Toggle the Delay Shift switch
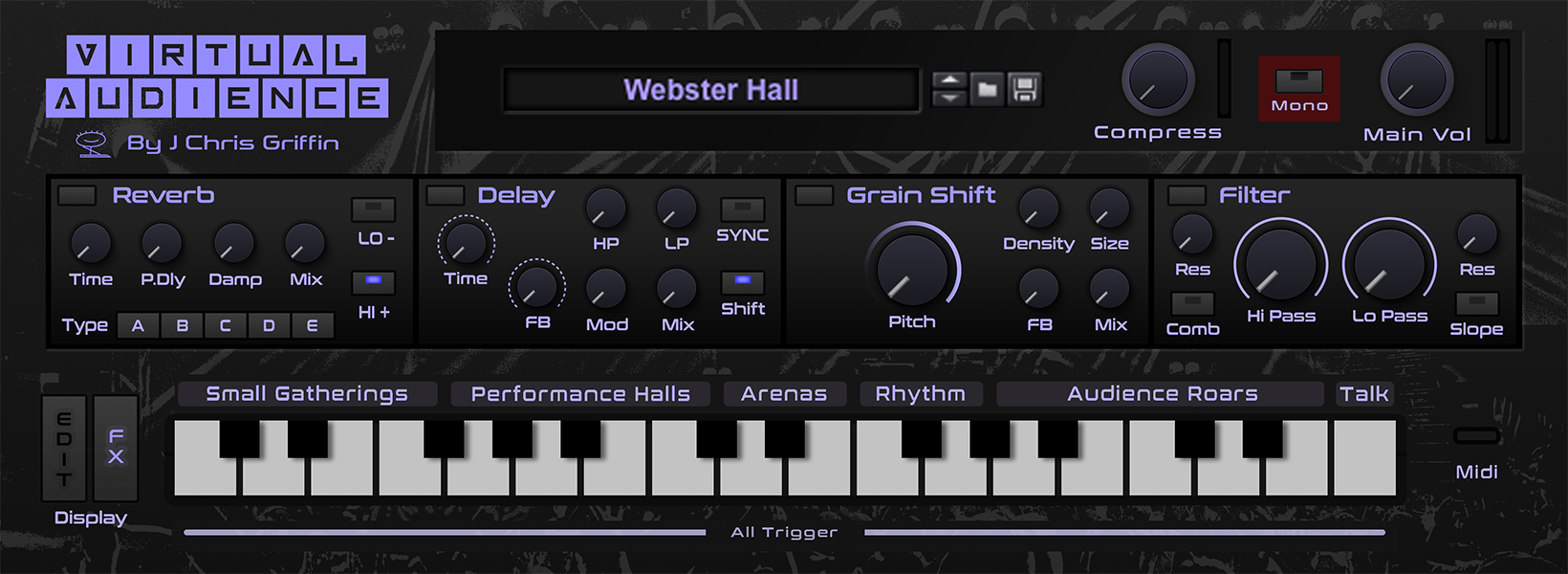 (x=743, y=282)
